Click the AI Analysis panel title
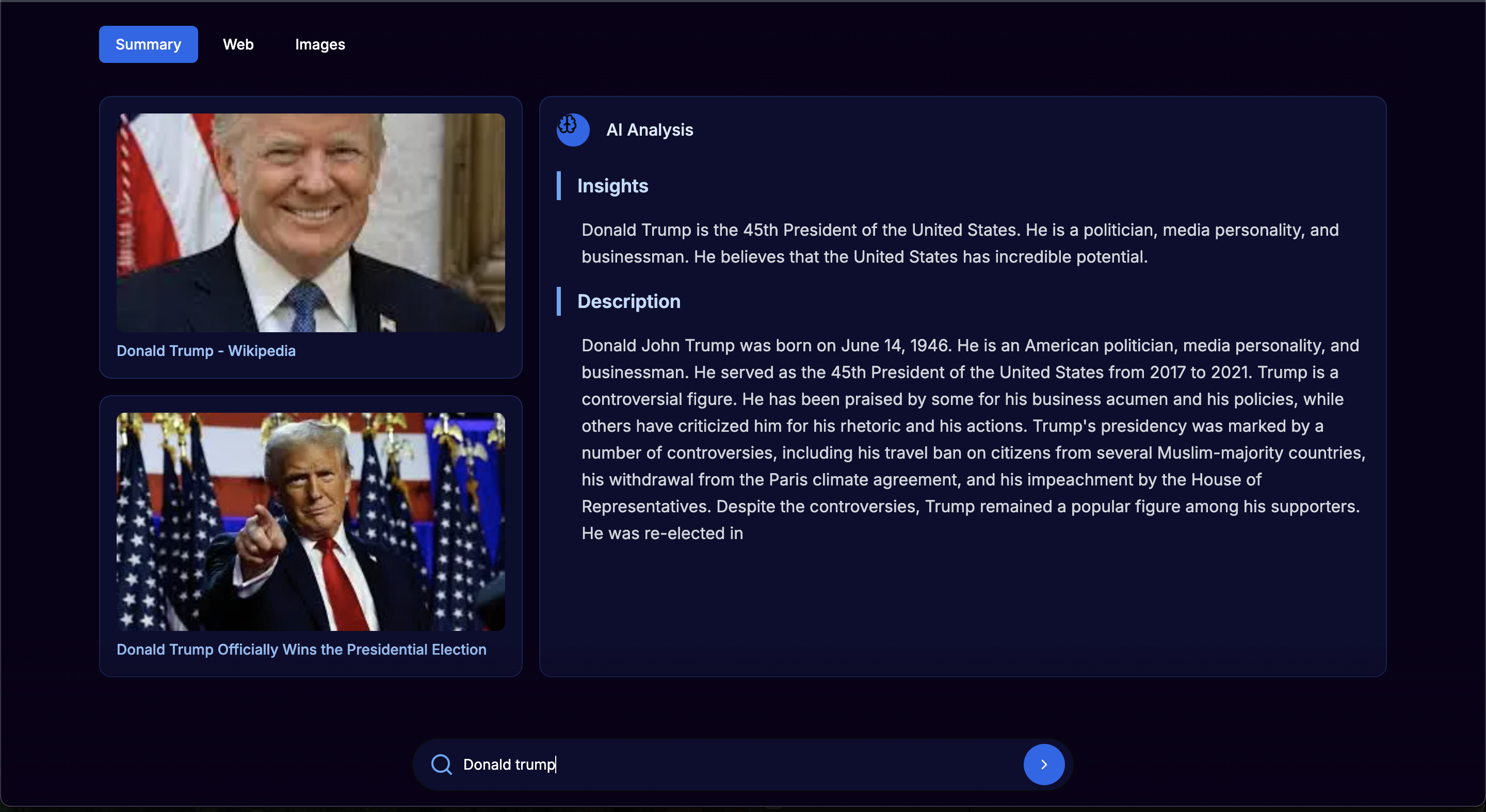 coord(650,130)
